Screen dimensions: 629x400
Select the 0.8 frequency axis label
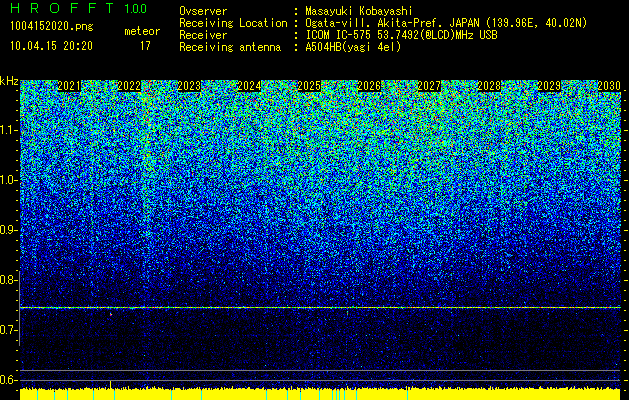click(x=7, y=280)
